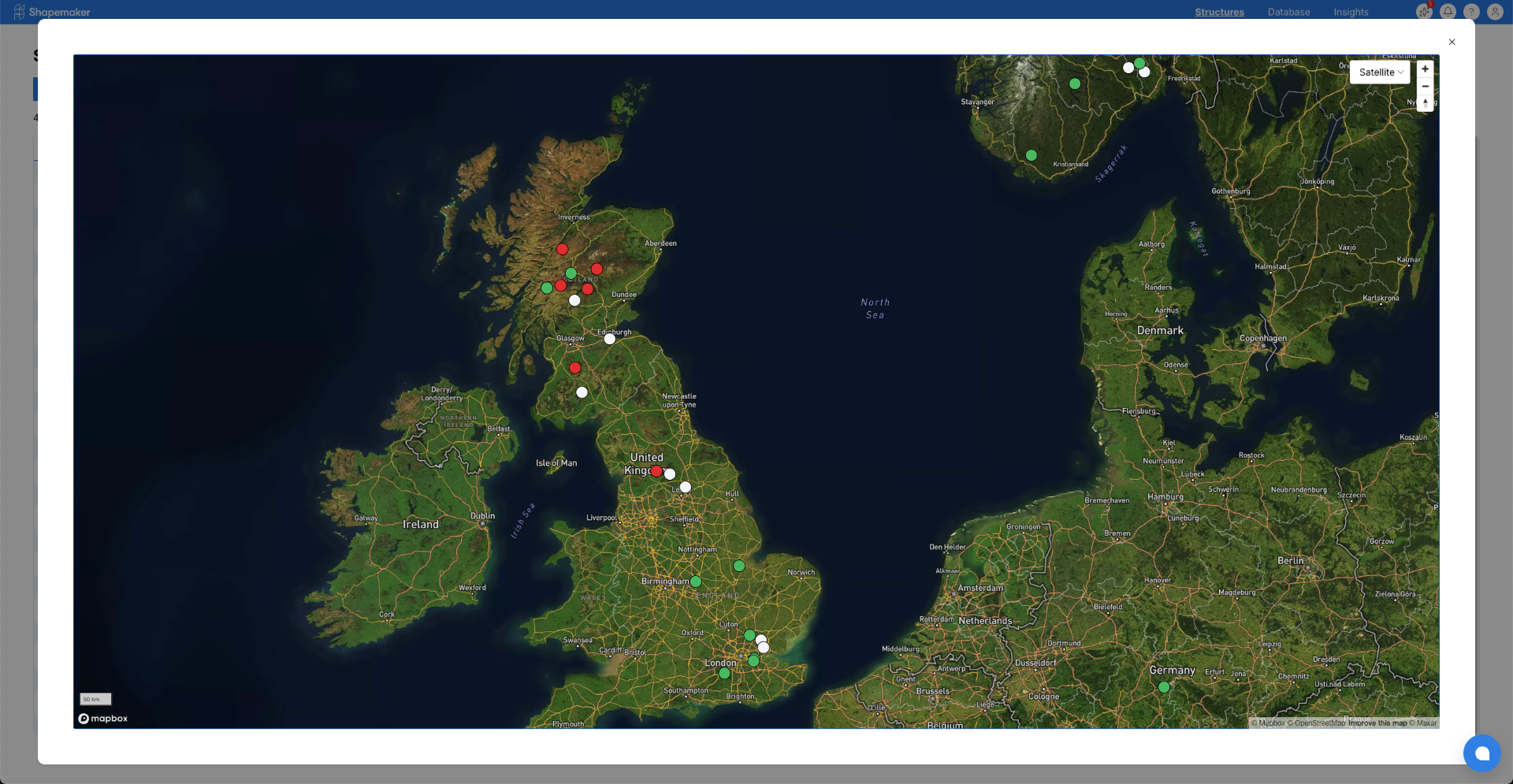This screenshot has height=784, width=1513.
Task: Open the Satellite map style dropdown
Action: (x=1380, y=72)
